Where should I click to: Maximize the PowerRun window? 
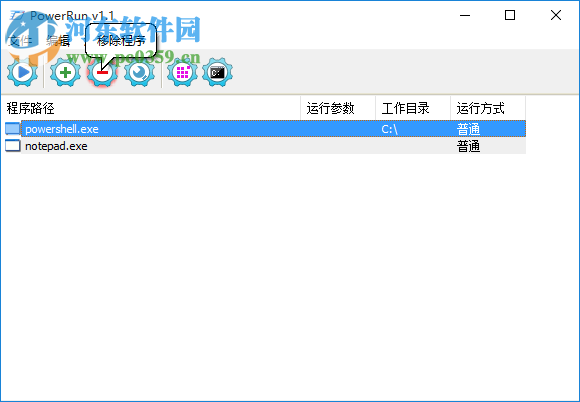click(x=510, y=15)
